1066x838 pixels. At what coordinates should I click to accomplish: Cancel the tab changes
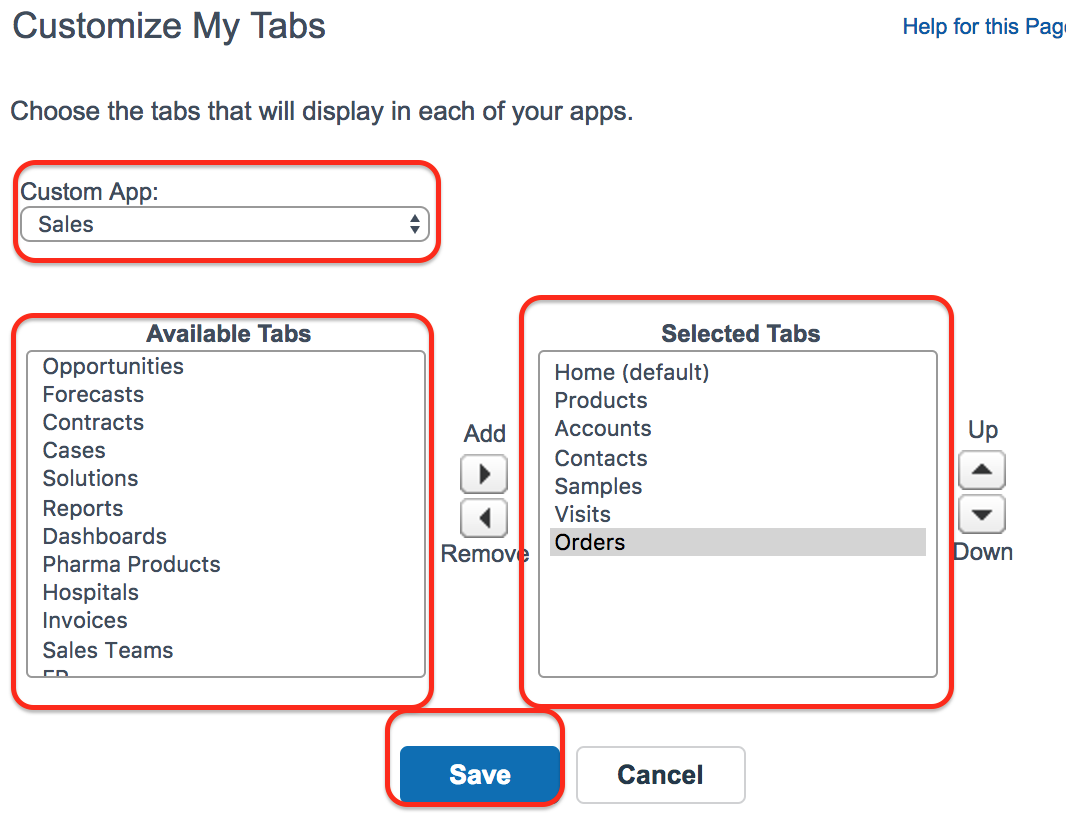click(661, 775)
